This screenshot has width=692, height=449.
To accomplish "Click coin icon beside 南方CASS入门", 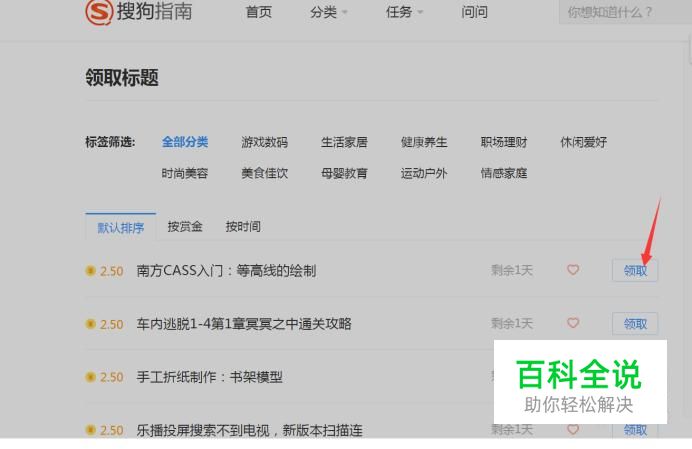I will 90,270.
